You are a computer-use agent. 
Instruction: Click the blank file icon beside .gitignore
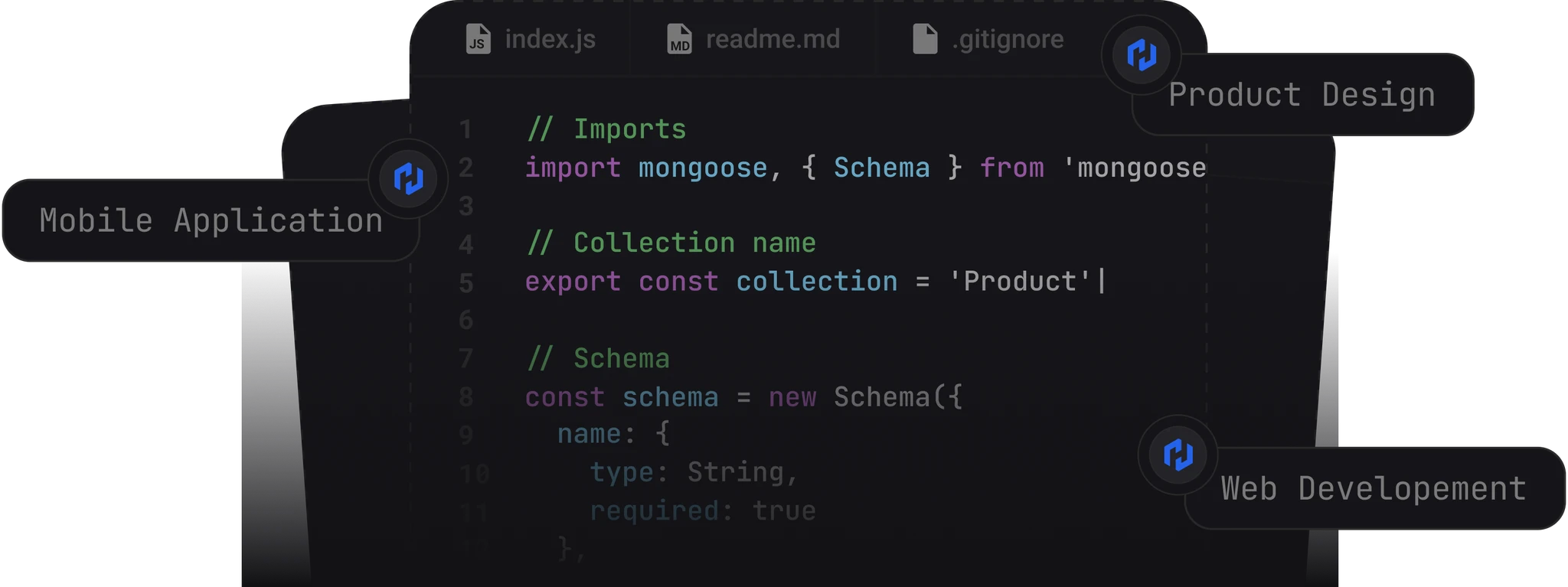(925, 39)
